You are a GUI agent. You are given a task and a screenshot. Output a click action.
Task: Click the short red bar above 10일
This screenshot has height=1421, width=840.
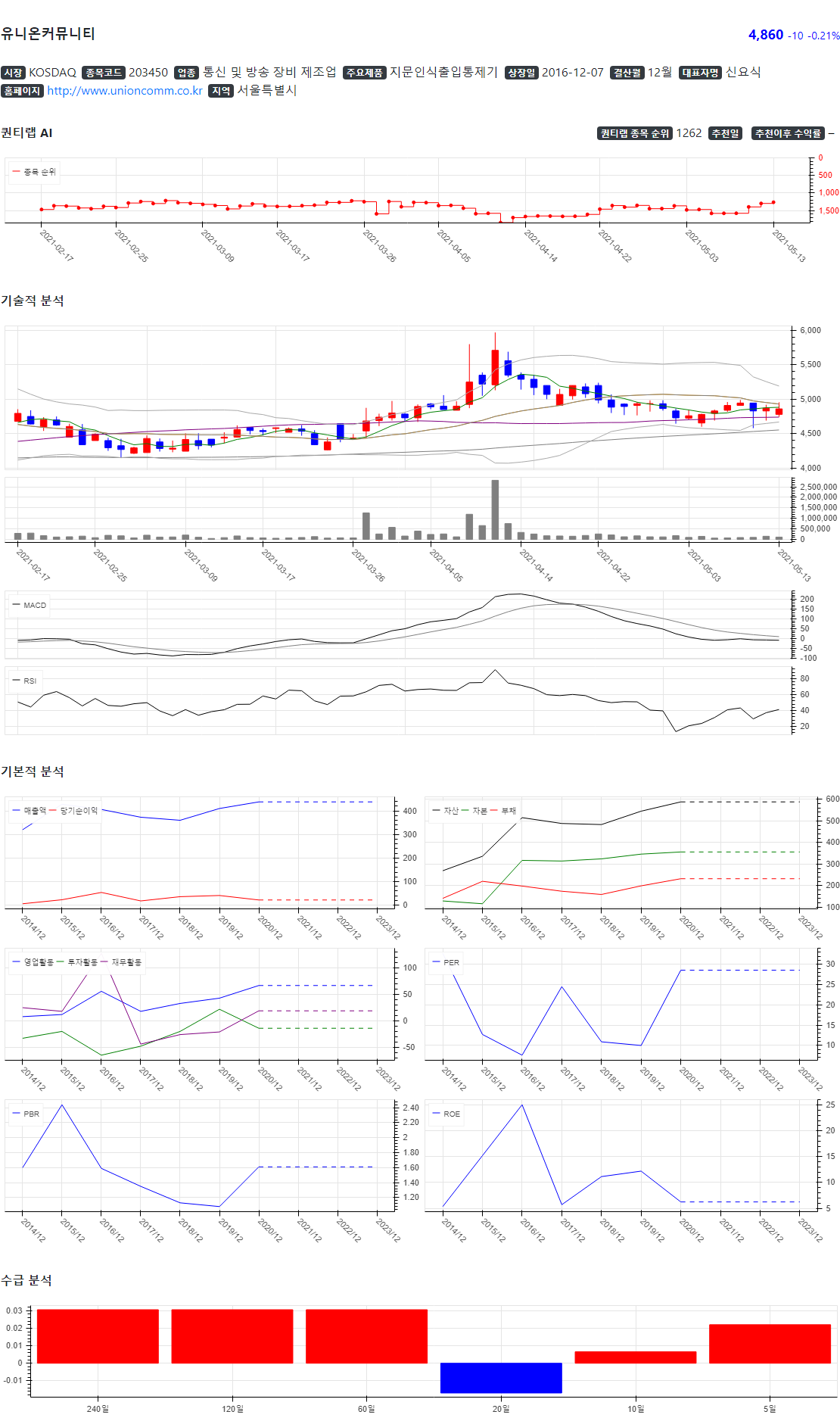[636, 1357]
